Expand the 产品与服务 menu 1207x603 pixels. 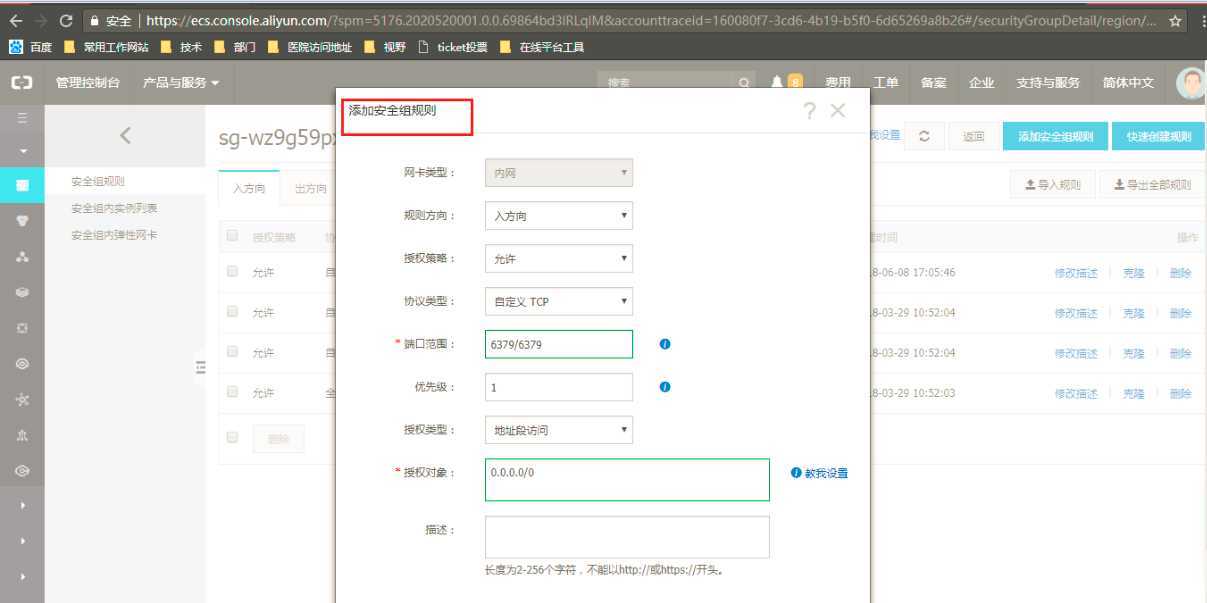click(x=181, y=83)
